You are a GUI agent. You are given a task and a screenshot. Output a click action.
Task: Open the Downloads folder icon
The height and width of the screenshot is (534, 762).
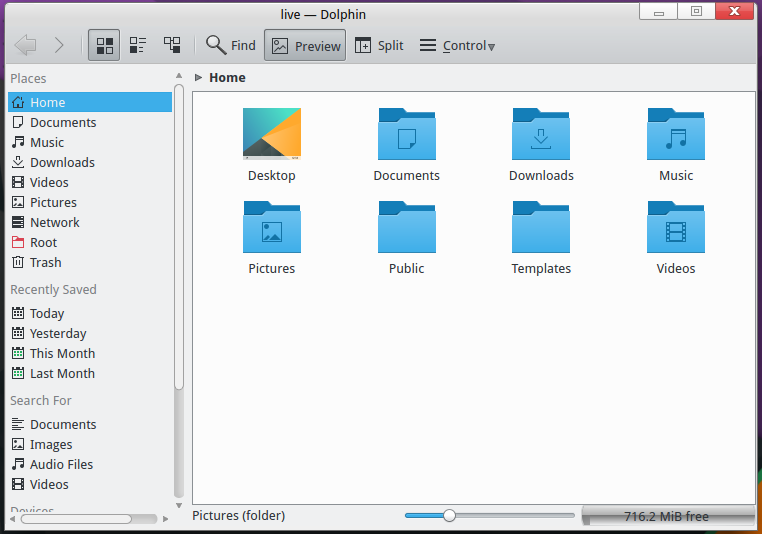click(x=541, y=135)
